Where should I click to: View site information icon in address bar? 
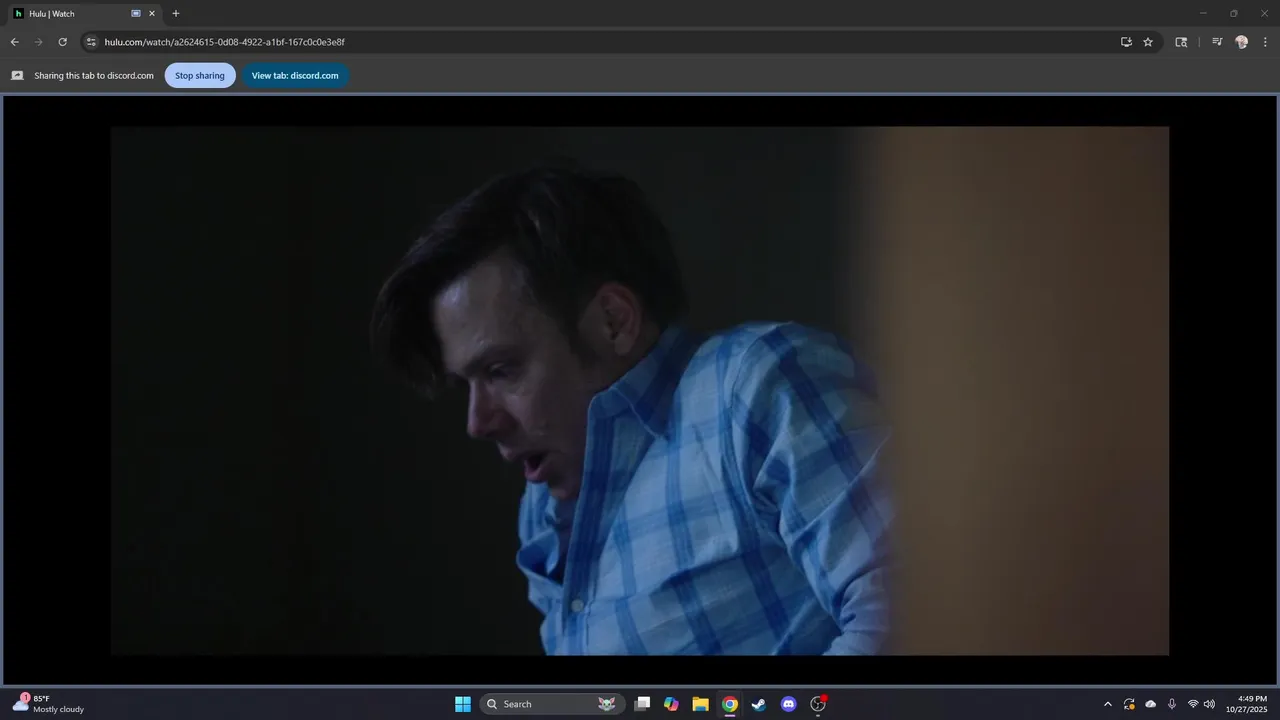pyautogui.click(x=91, y=42)
